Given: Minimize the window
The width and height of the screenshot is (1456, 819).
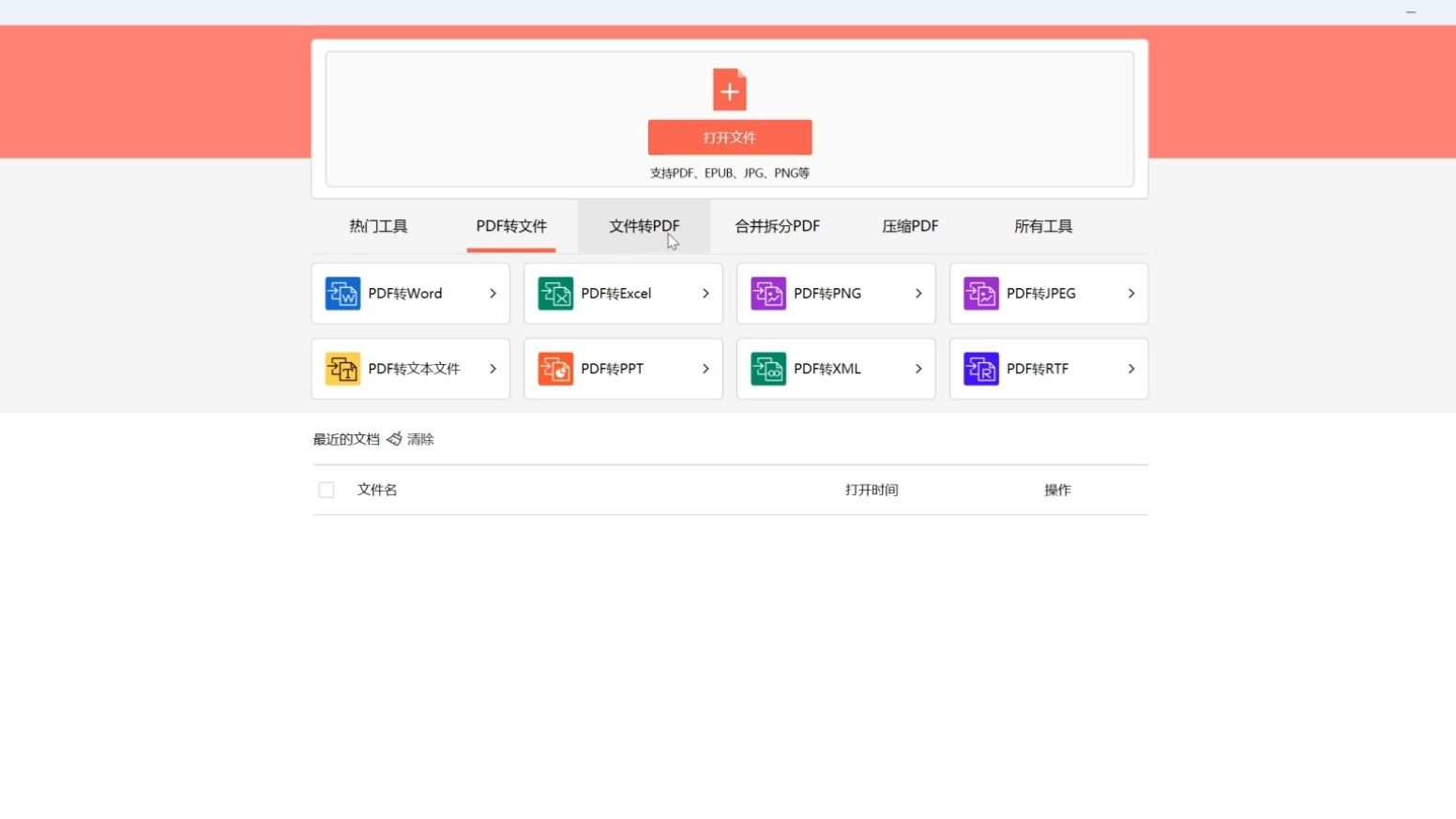Looking at the screenshot, I should click(x=1411, y=12).
